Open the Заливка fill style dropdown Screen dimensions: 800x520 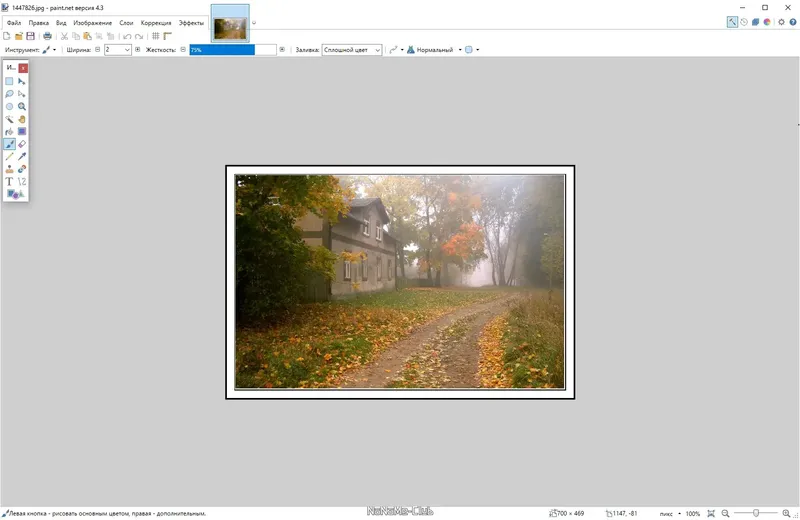352,49
